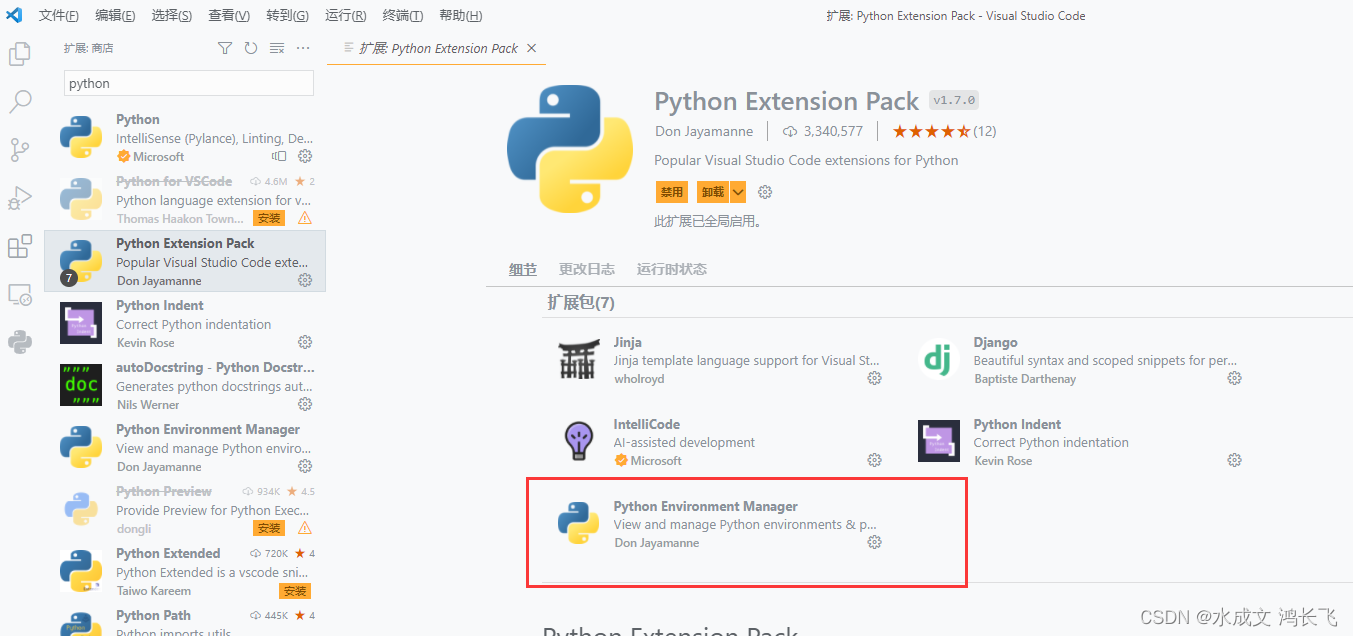
Task: Open manage gear for Jinja in pack
Action: pyautogui.click(x=874, y=378)
